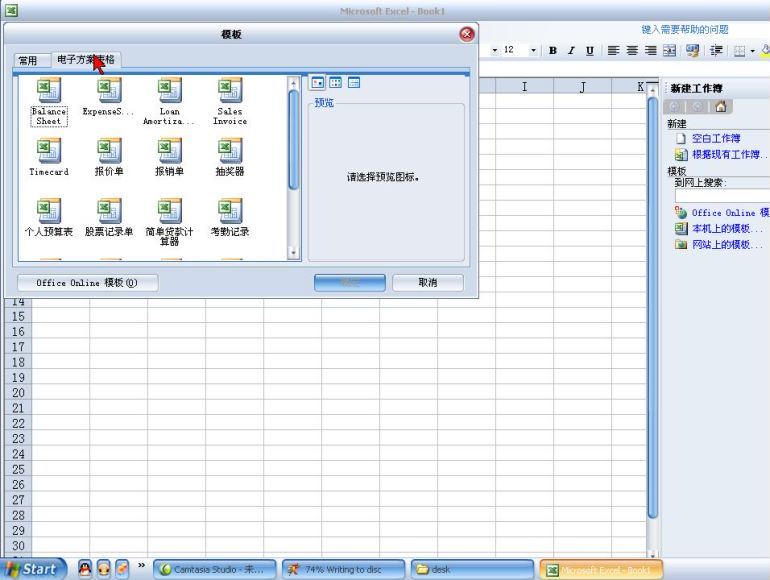Screen dimensions: 770x580
Task: Switch to Camtasia Studio taskbar item
Action: 215,570
